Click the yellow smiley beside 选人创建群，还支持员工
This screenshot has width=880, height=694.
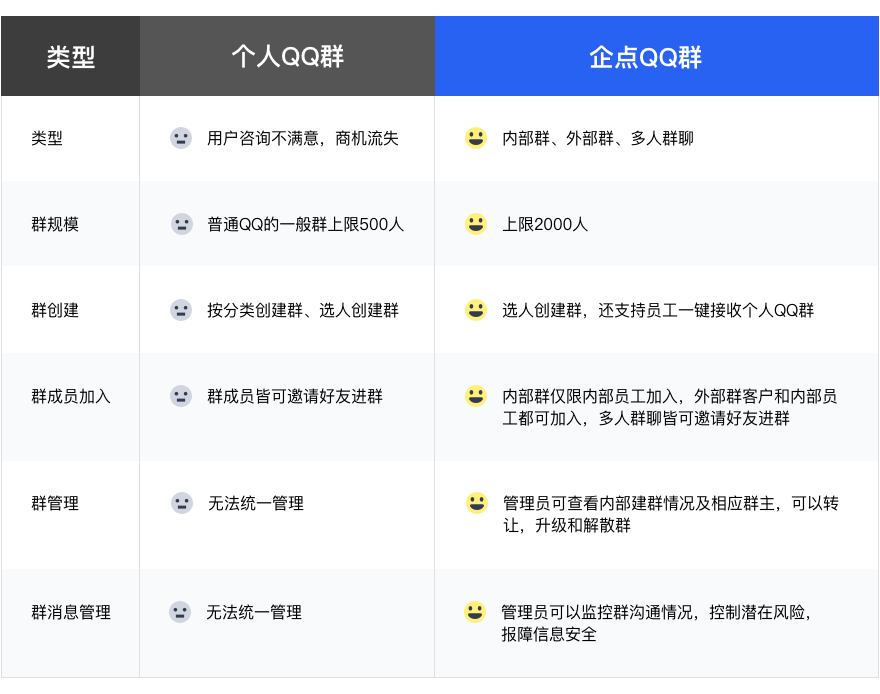coord(476,310)
